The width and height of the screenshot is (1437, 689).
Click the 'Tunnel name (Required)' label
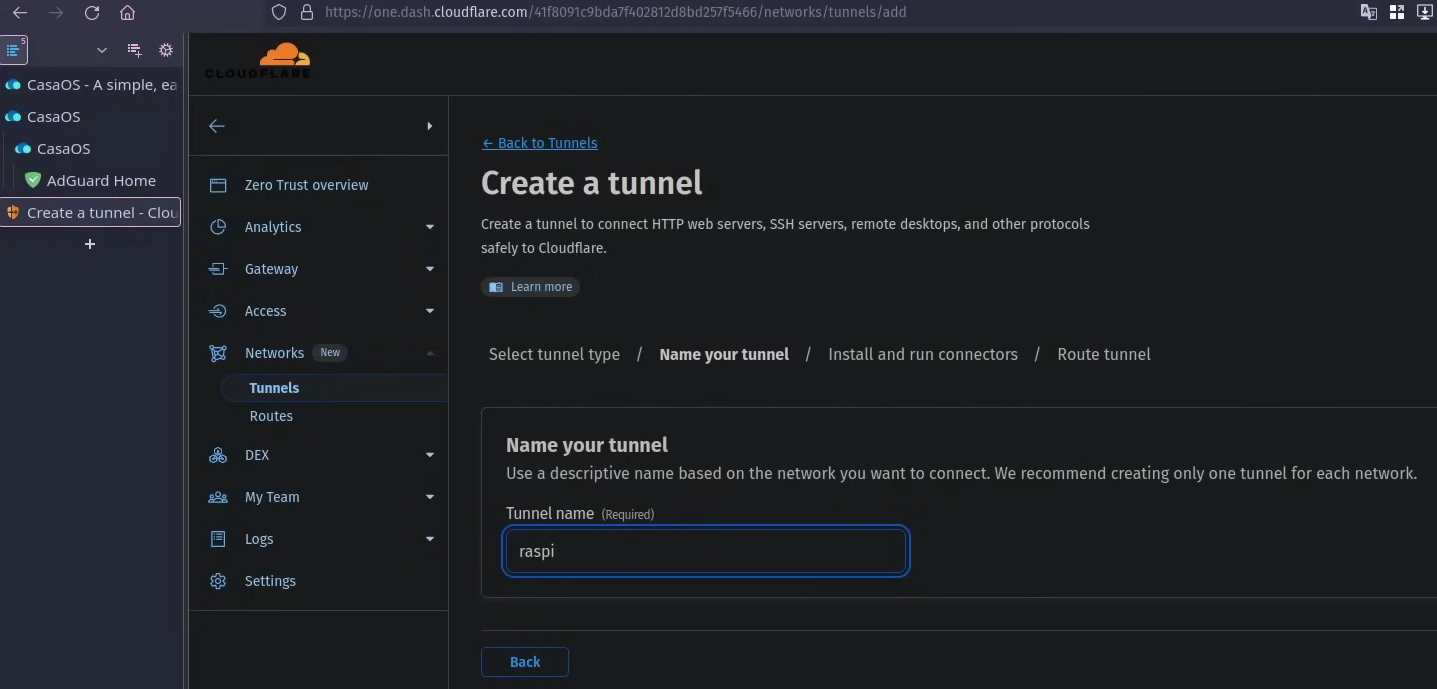(580, 513)
